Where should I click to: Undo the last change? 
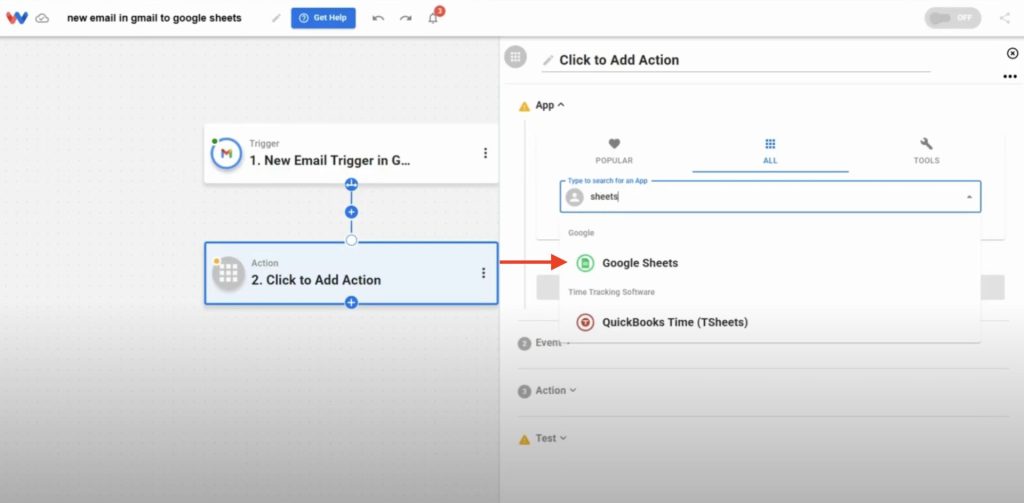click(x=378, y=18)
